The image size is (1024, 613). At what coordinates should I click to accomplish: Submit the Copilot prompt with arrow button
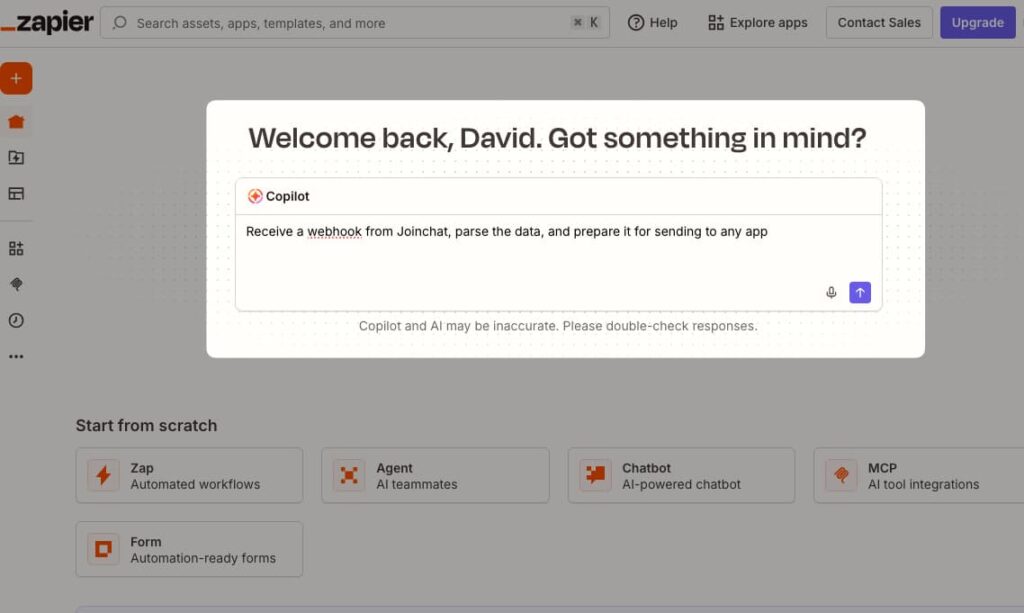point(859,292)
